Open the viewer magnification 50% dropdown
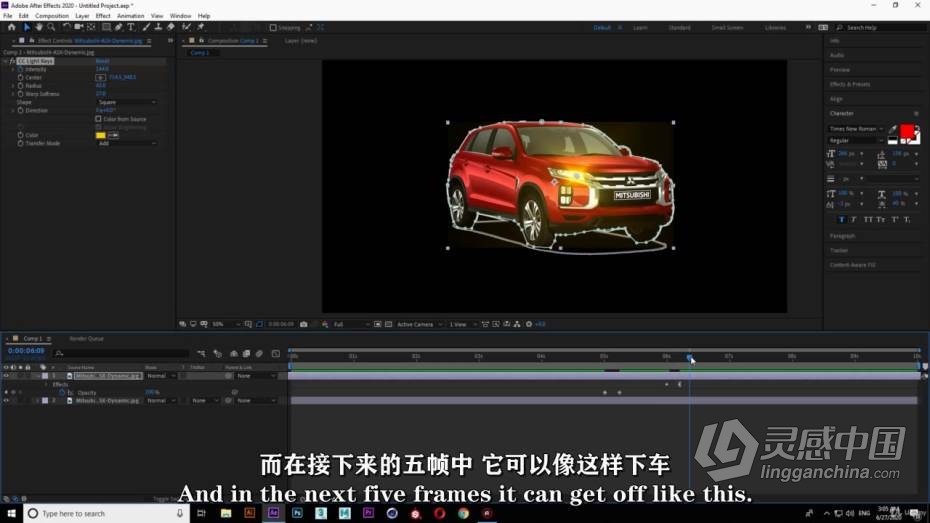The height and width of the screenshot is (523, 930). [x=226, y=324]
